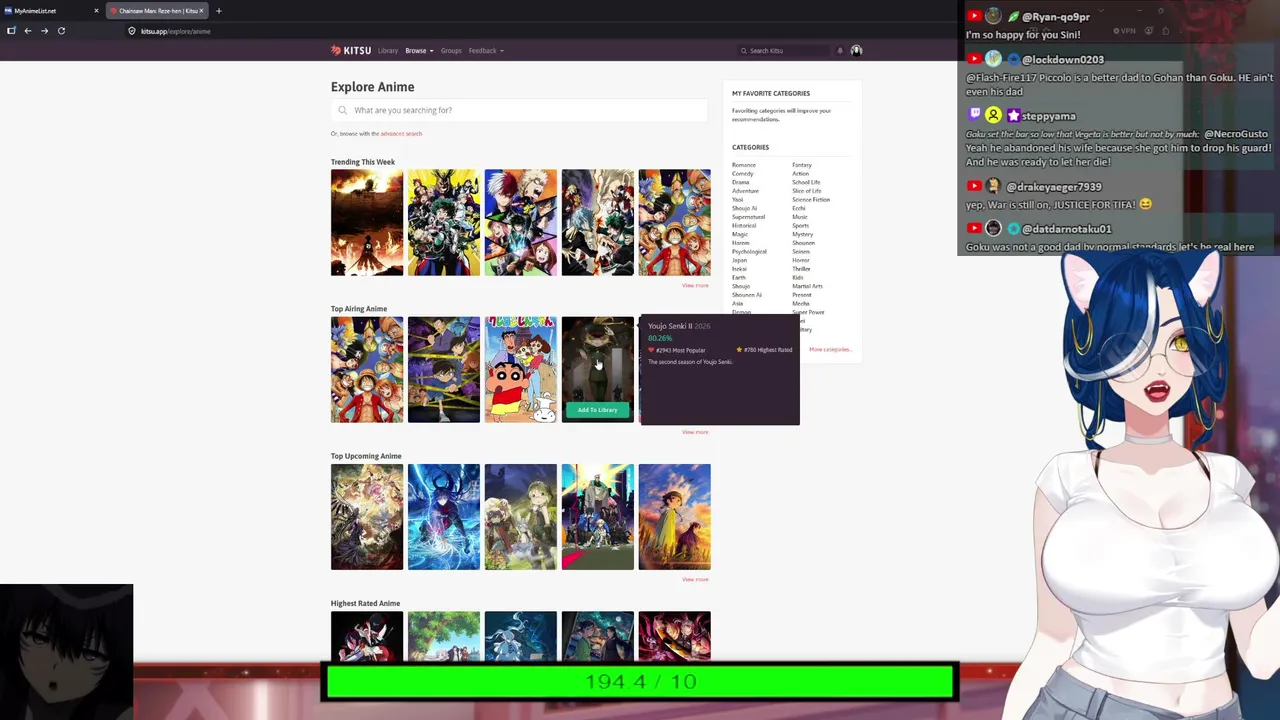Select the Shounen category
Screen dimensions: 1280x720
pyautogui.click(x=804, y=243)
